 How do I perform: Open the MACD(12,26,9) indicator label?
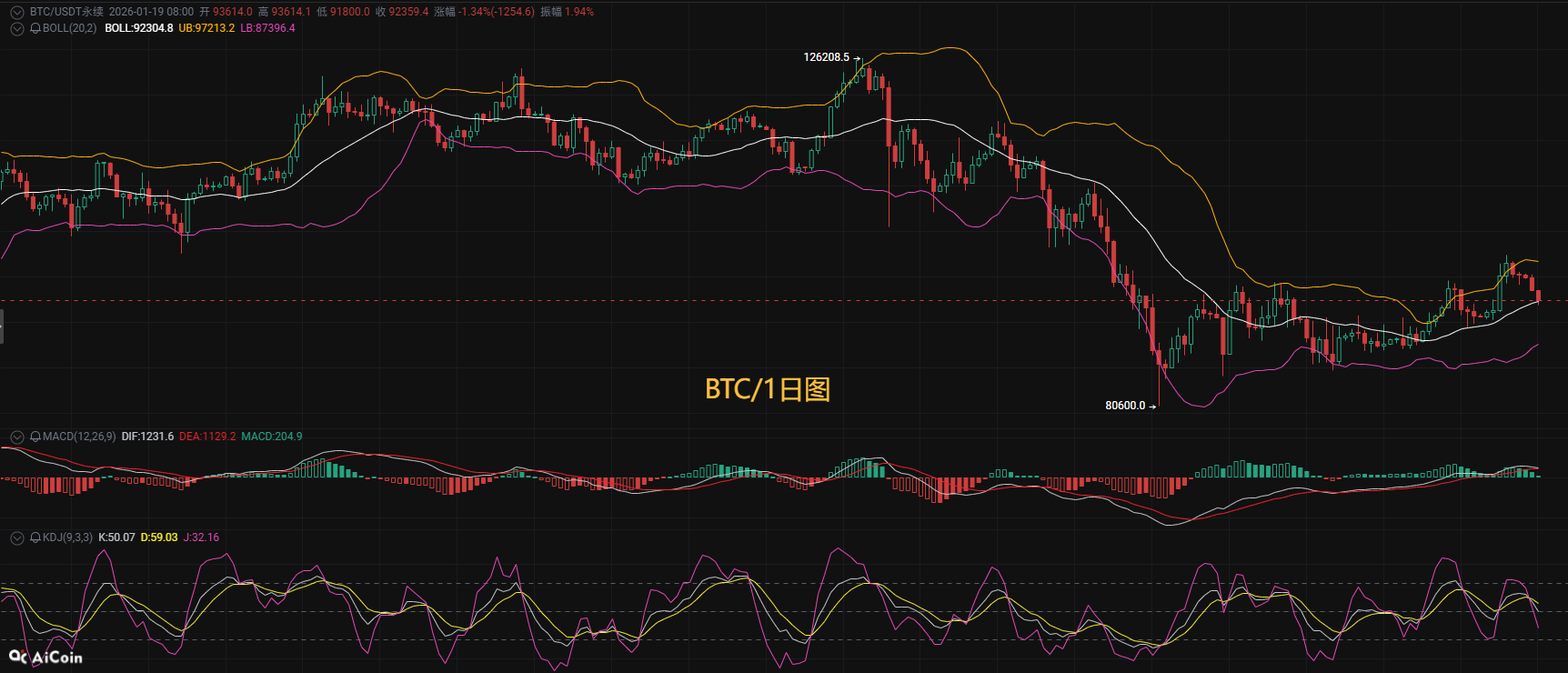(x=79, y=437)
